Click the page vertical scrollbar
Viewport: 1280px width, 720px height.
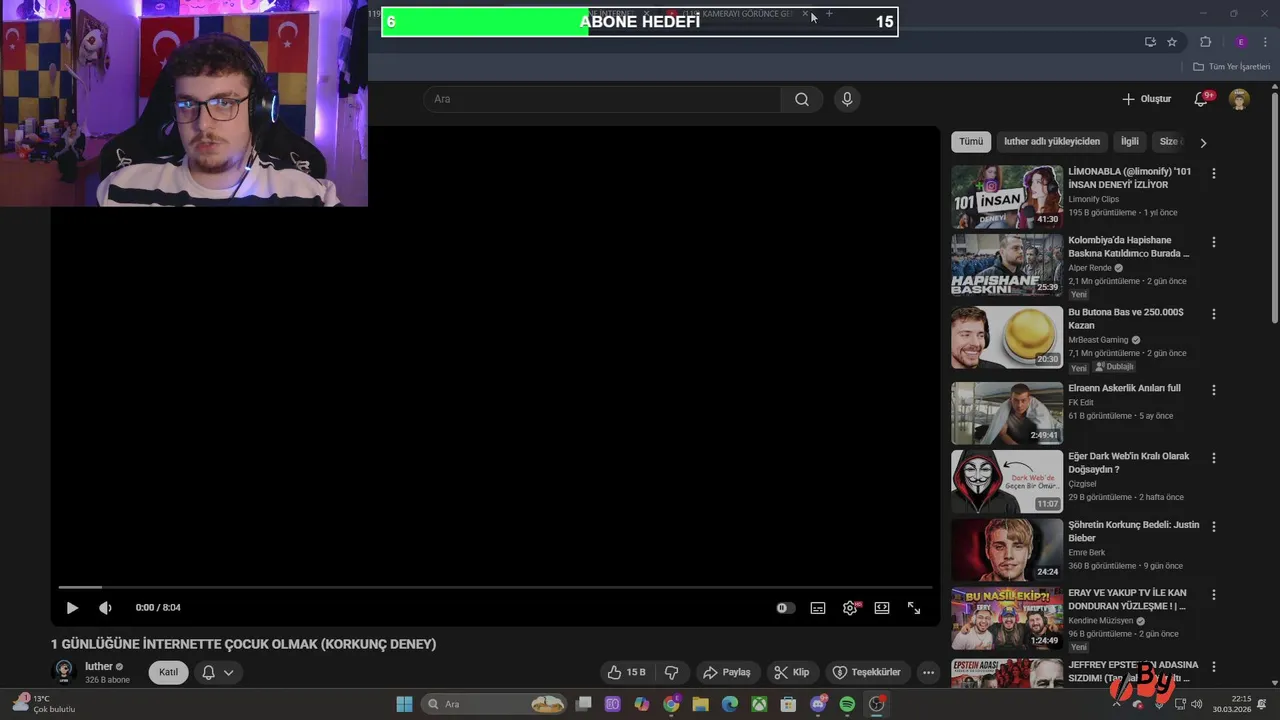[x=1274, y=208]
